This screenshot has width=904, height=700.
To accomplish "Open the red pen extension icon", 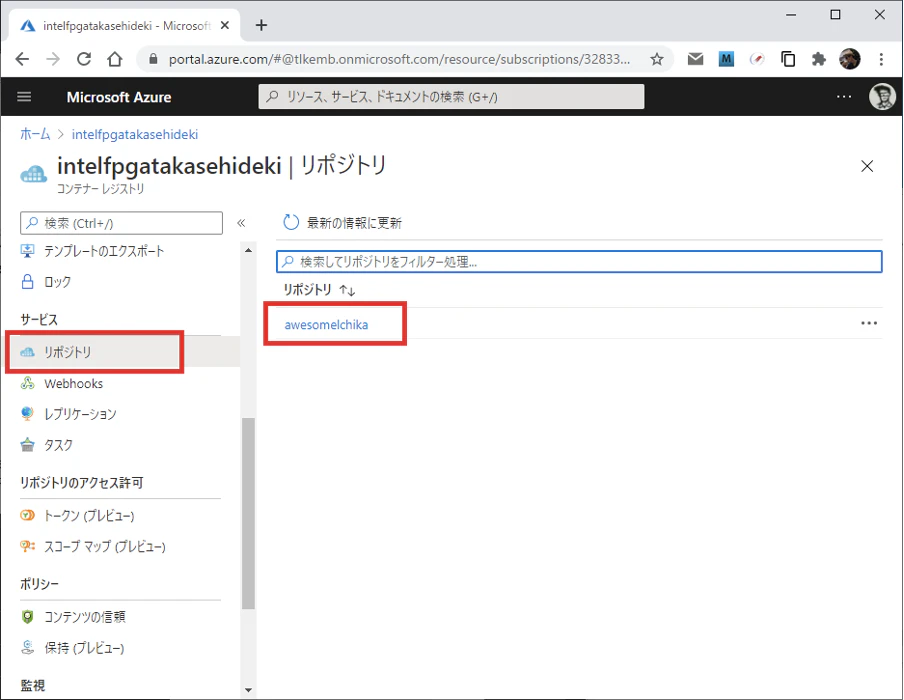I will click(757, 59).
